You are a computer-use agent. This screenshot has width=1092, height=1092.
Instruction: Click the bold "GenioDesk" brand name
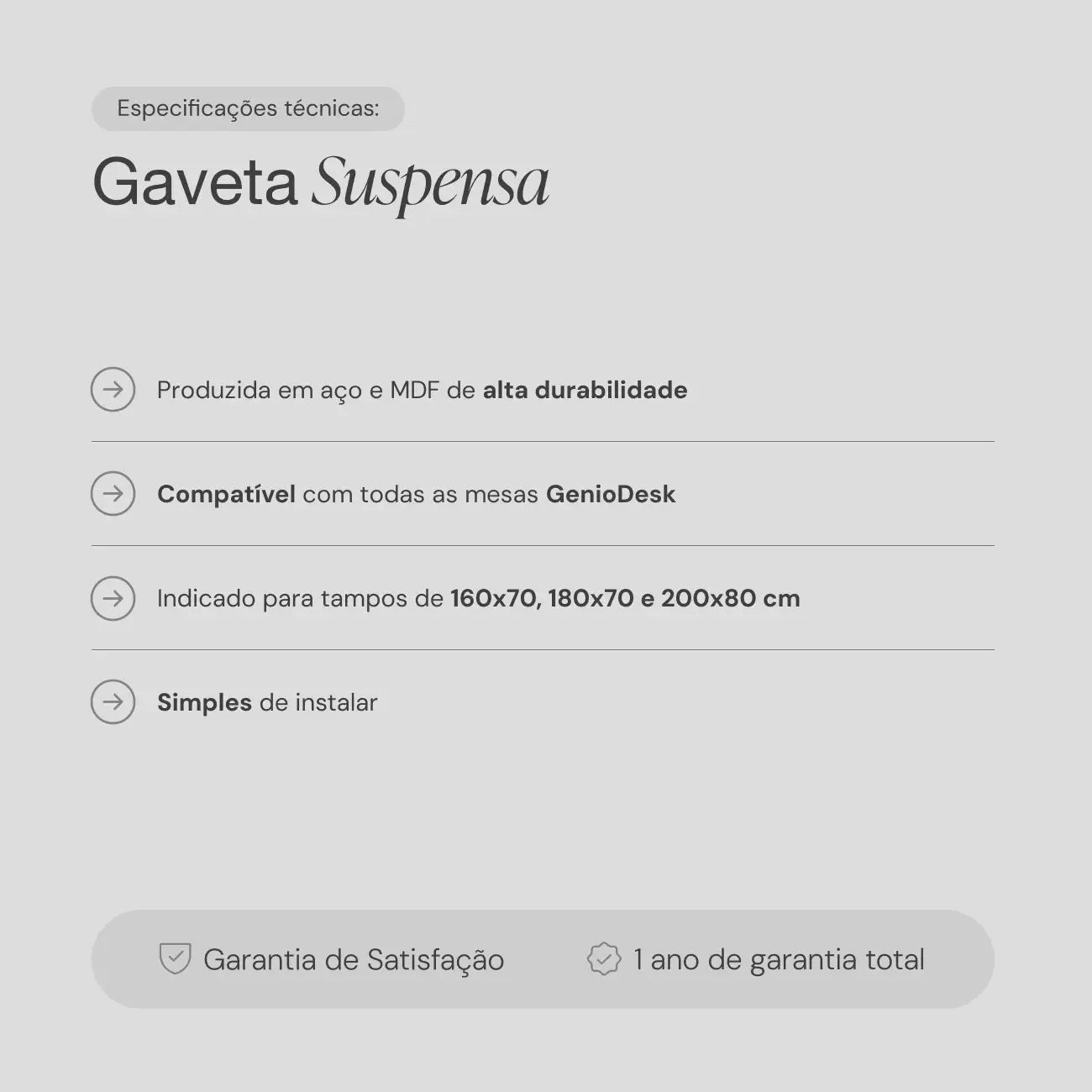611,494
